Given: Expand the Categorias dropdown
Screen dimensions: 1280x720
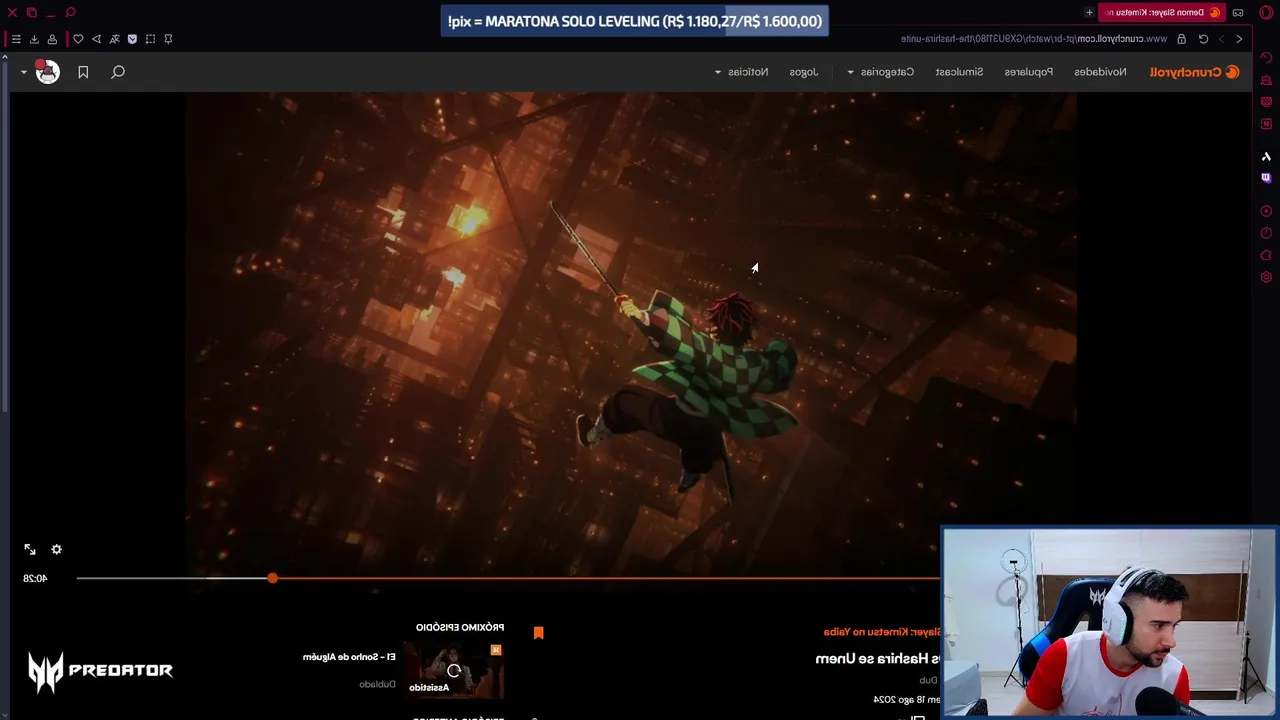Looking at the screenshot, I should [880, 72].
